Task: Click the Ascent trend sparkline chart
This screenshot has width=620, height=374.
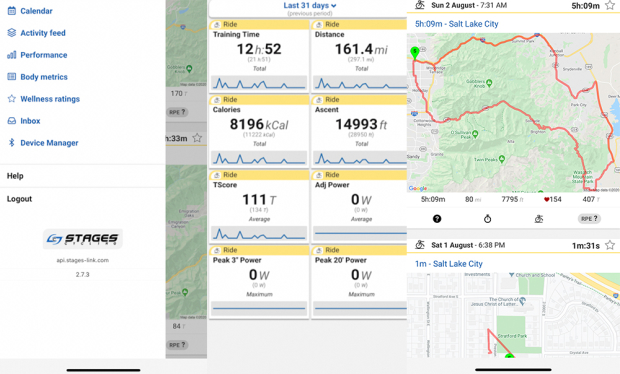Action: click(361, 158)
